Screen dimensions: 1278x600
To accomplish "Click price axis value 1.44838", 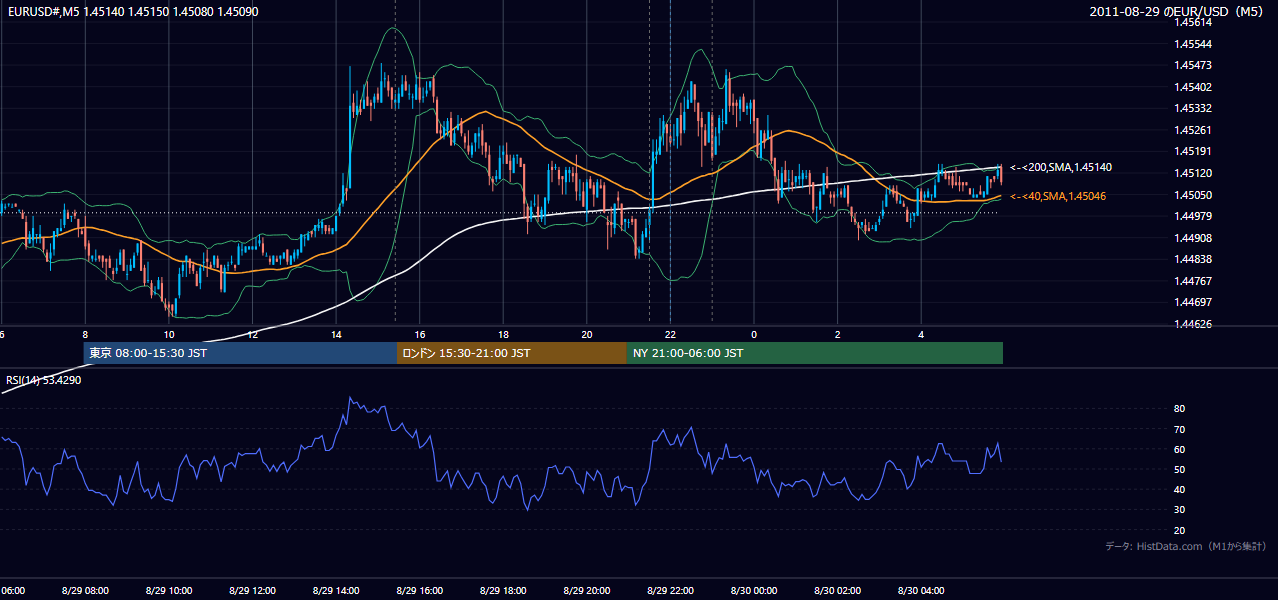I will pos(1194,259).
